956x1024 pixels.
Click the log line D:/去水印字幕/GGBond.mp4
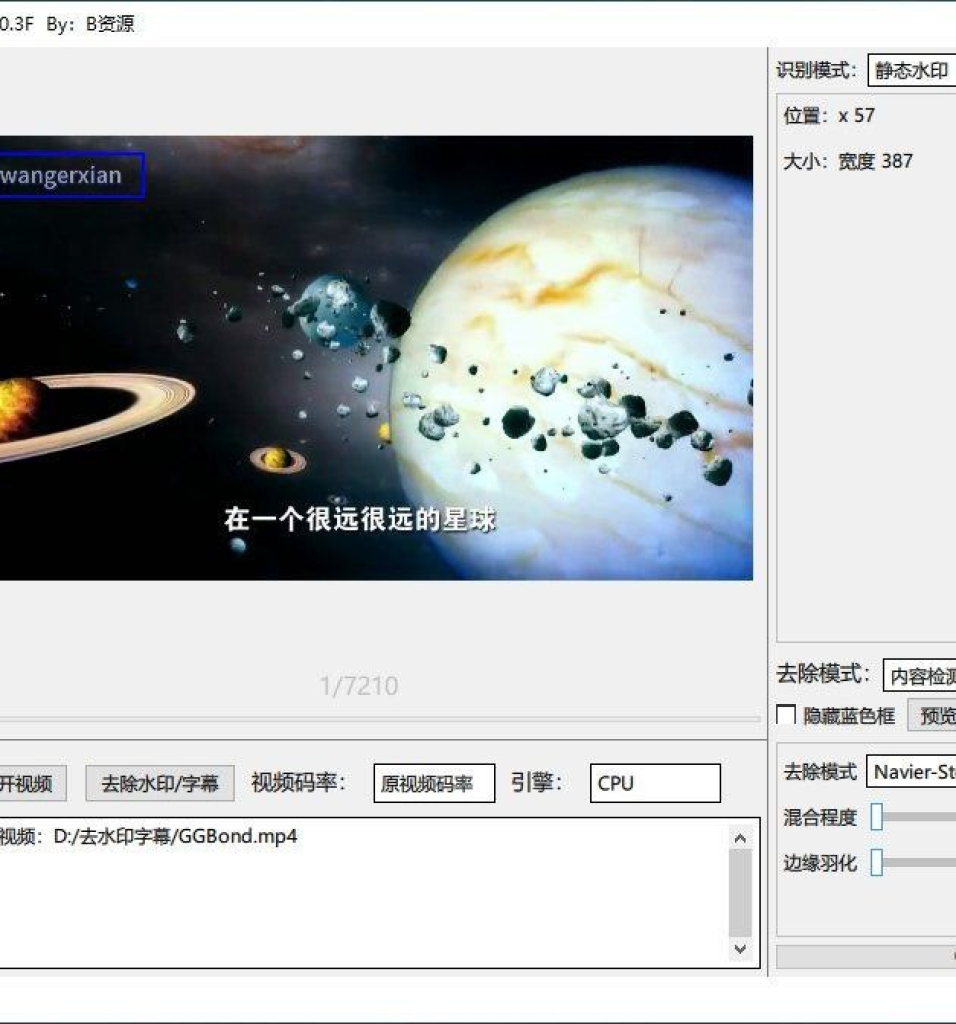tap(175, 836)
